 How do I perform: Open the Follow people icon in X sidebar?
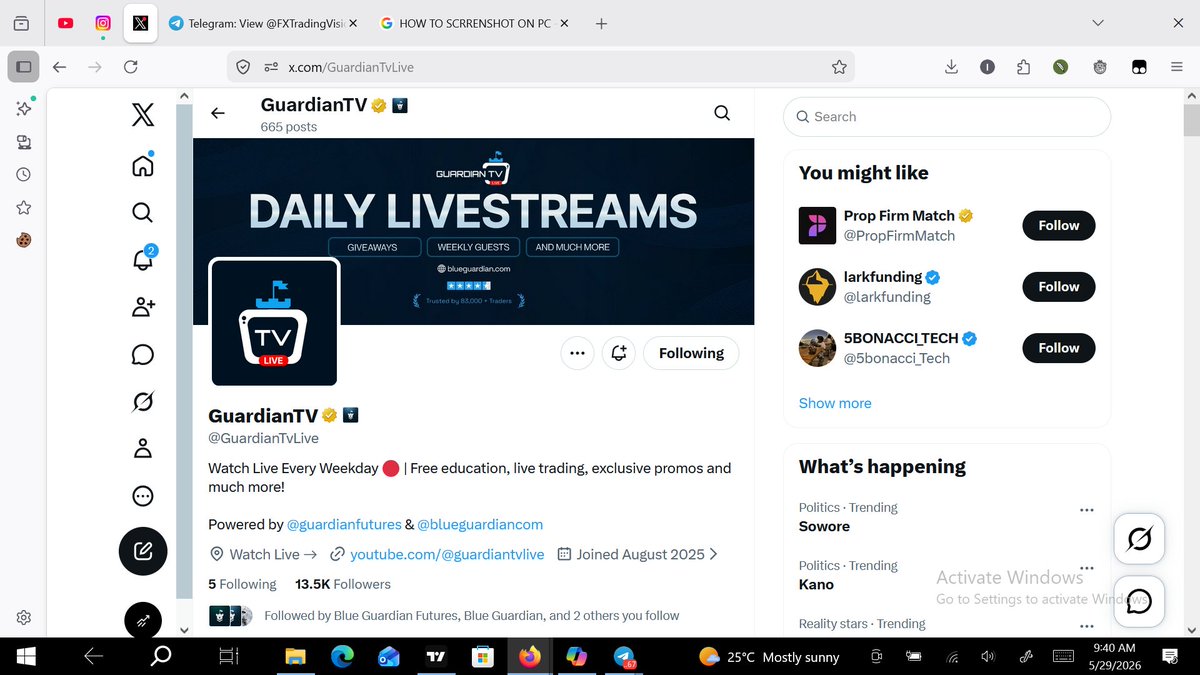pos(143,307)
